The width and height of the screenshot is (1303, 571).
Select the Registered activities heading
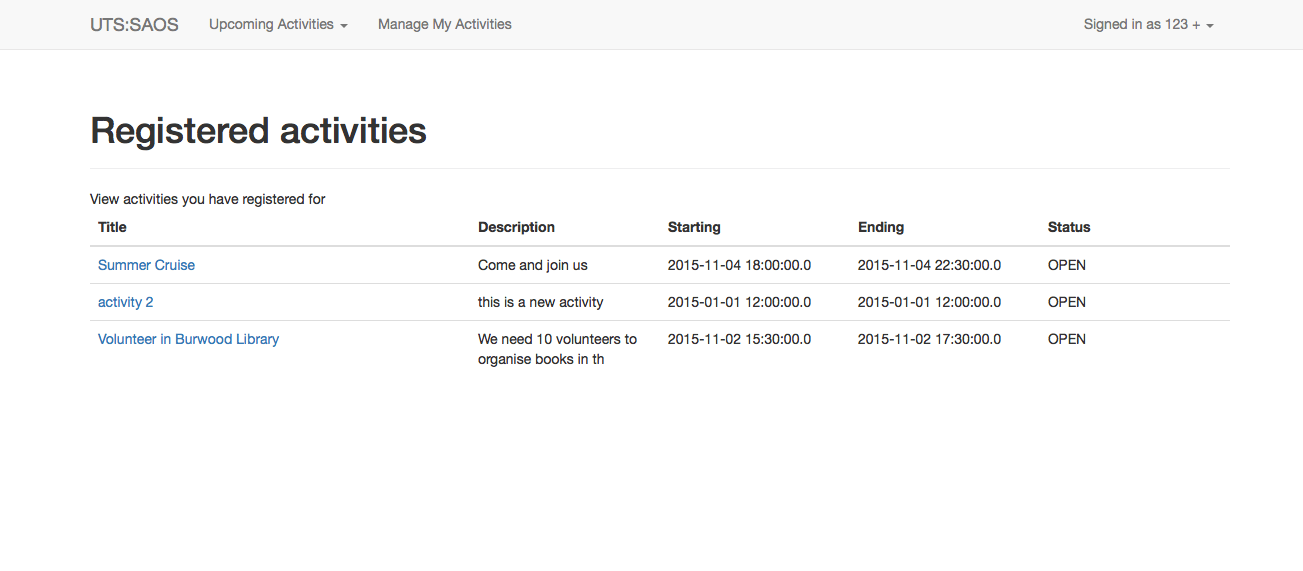pyautogui.click(x=258, y=131)
